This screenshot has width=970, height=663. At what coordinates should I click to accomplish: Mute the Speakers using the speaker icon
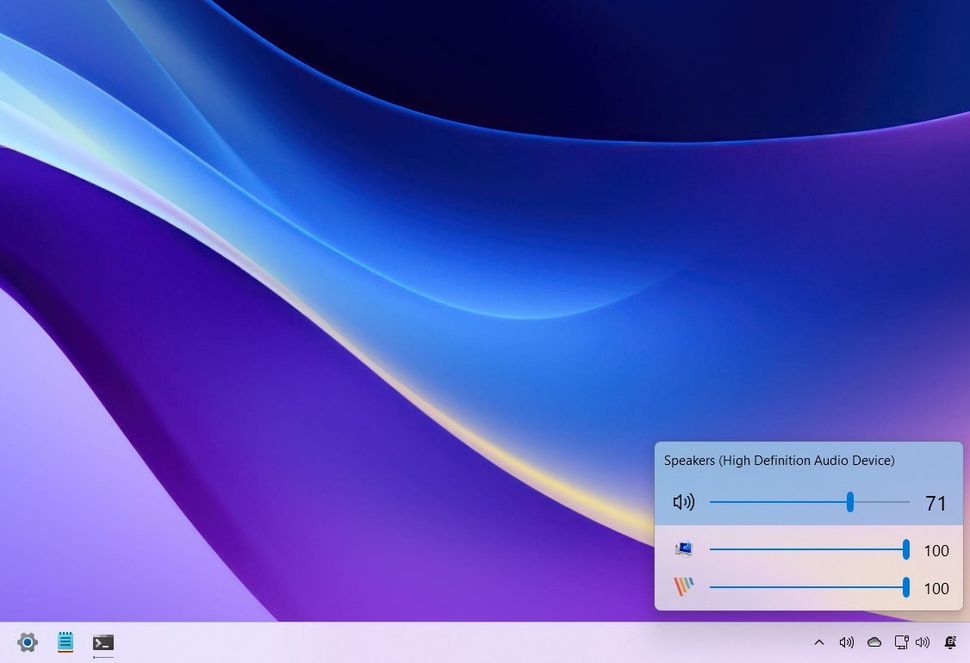pyautogui.click(x=684, y=502)
